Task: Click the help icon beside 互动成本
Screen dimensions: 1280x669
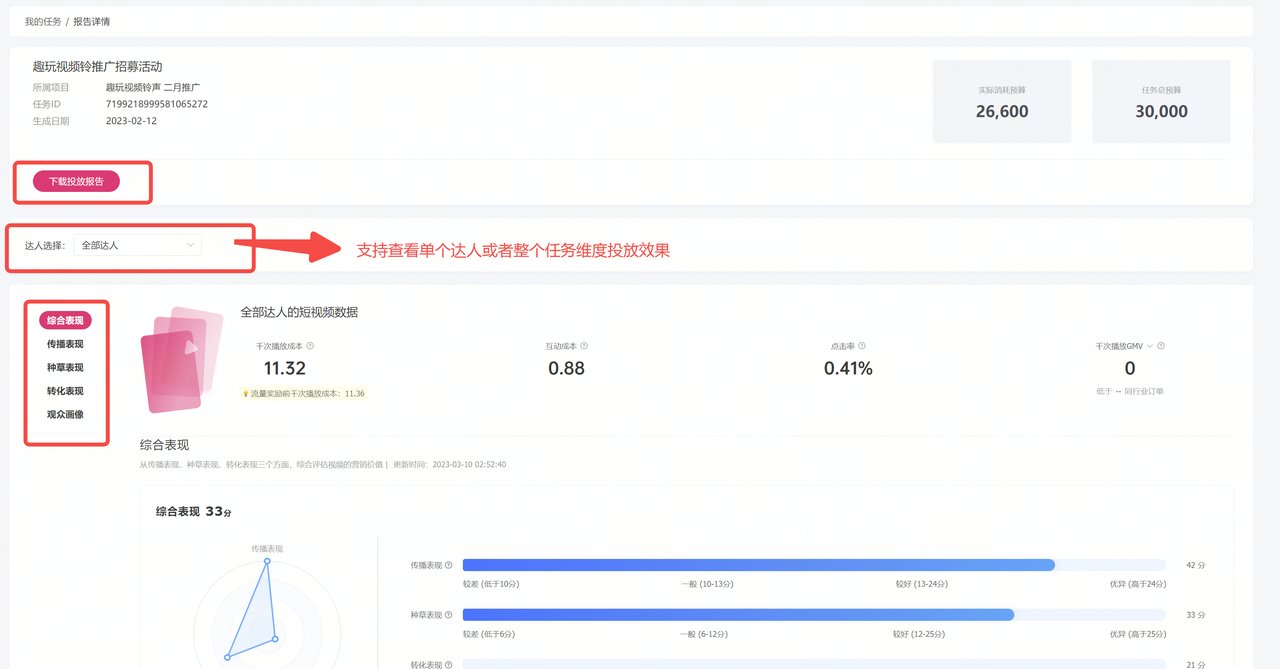Action: pos(584,346)
